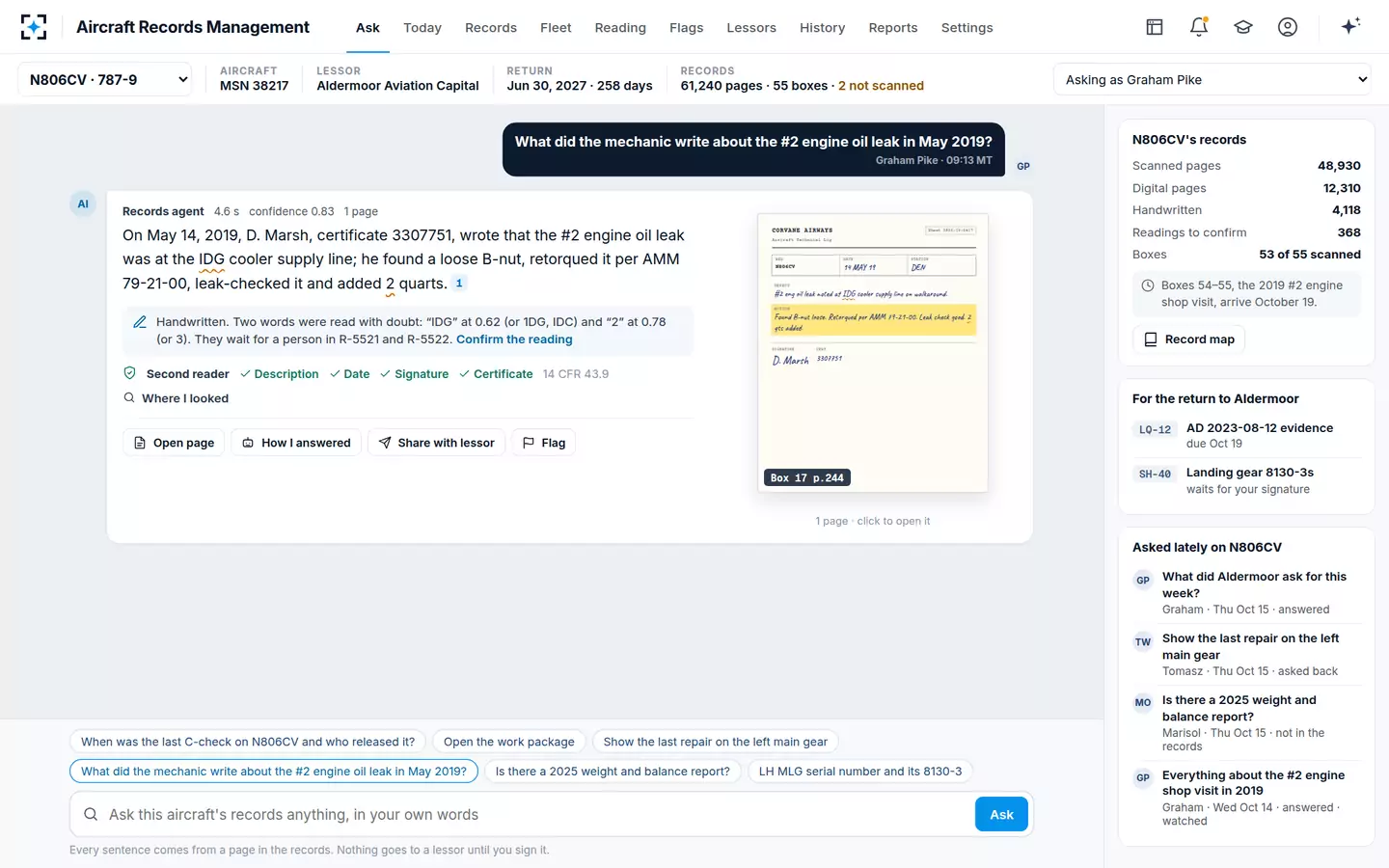Click Share with lessor button
Screen dimensions: 1389x868
pos(436,443)
